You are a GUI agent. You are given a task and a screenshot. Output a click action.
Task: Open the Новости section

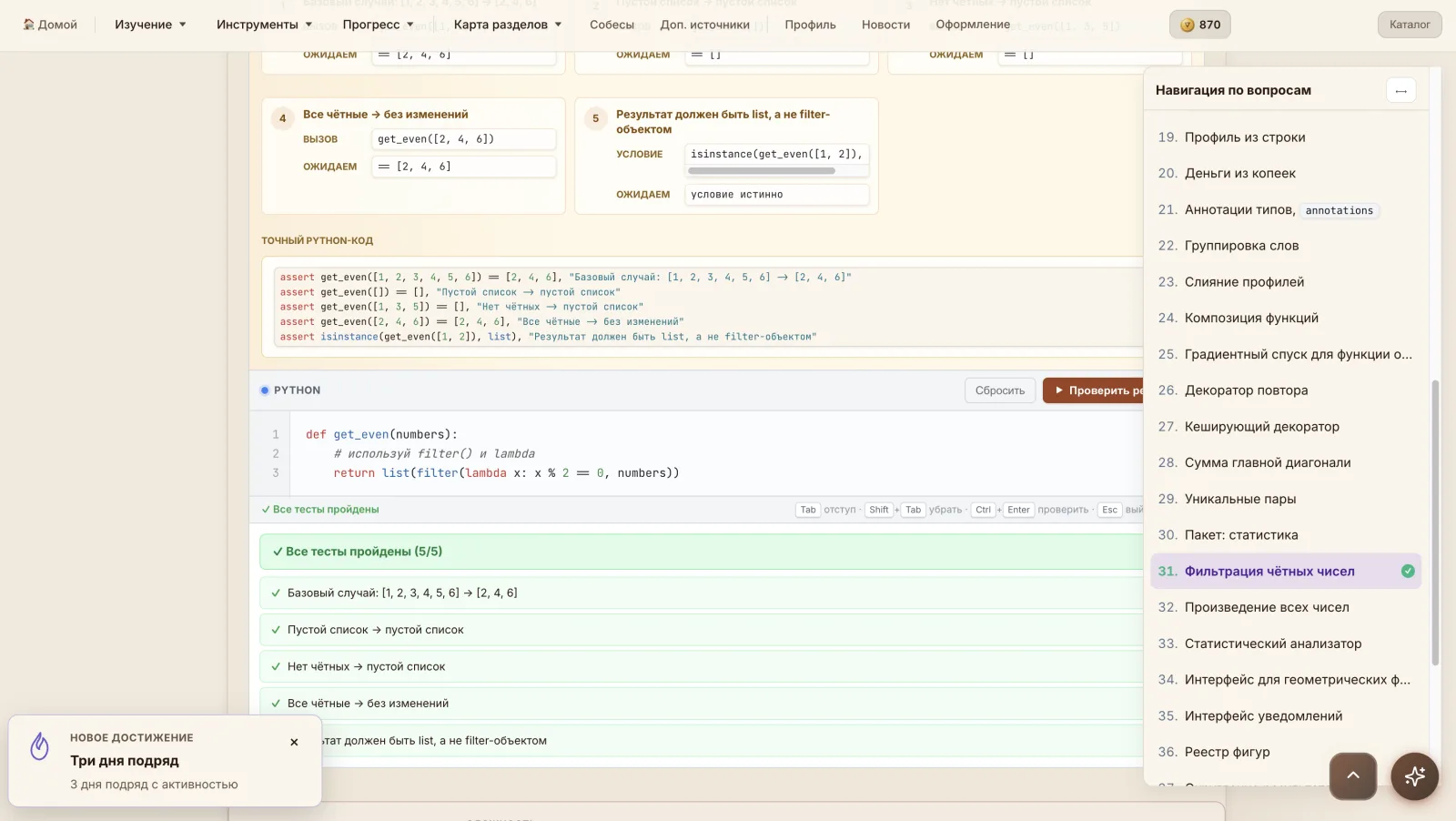coord(885,25)
